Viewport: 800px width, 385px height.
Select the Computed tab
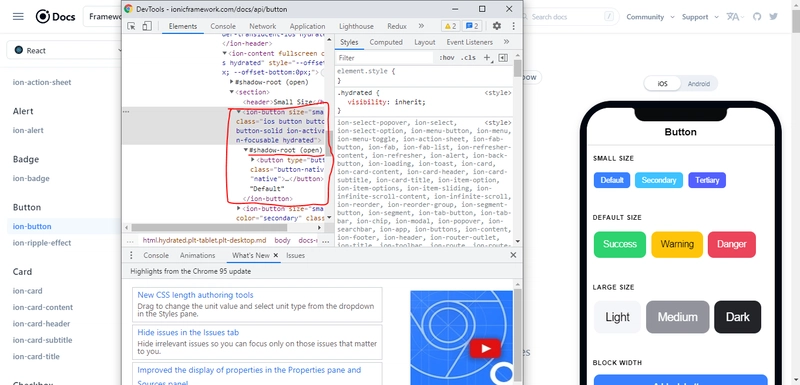point(386,42)
